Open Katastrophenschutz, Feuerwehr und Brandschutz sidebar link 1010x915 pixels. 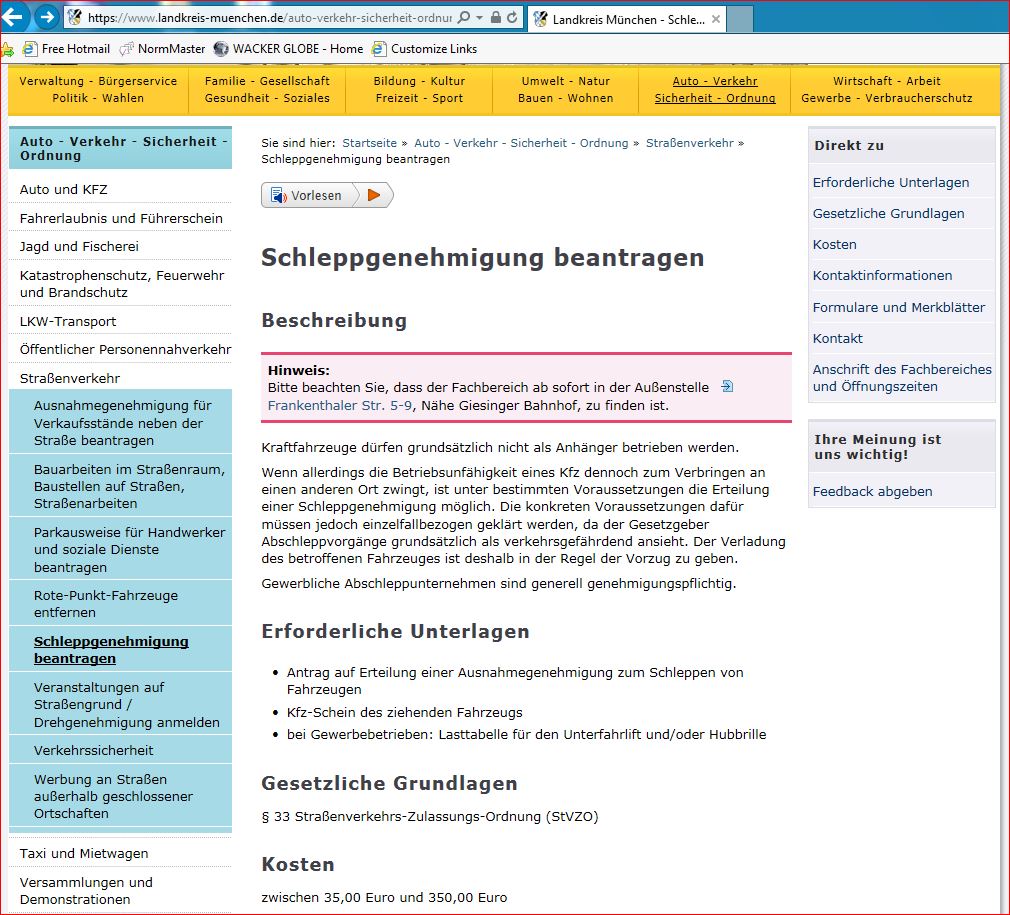[122, 284]
